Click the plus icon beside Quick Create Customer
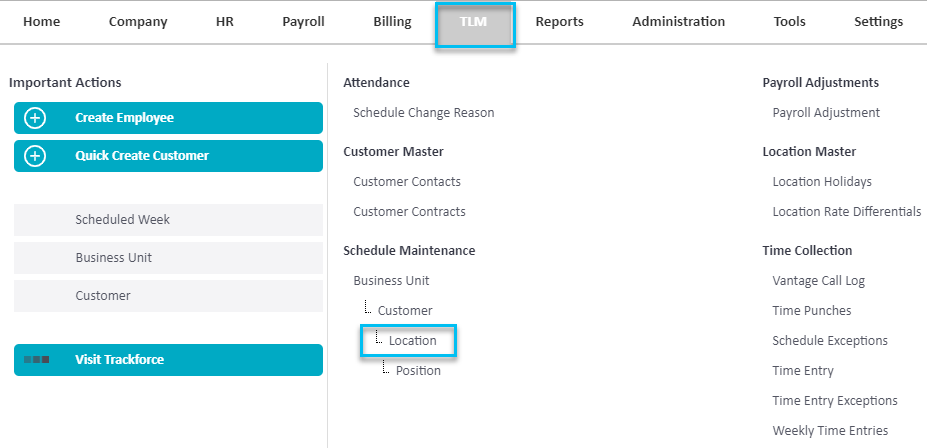This screenshot has width=927, height=448. tap(35, 156)
